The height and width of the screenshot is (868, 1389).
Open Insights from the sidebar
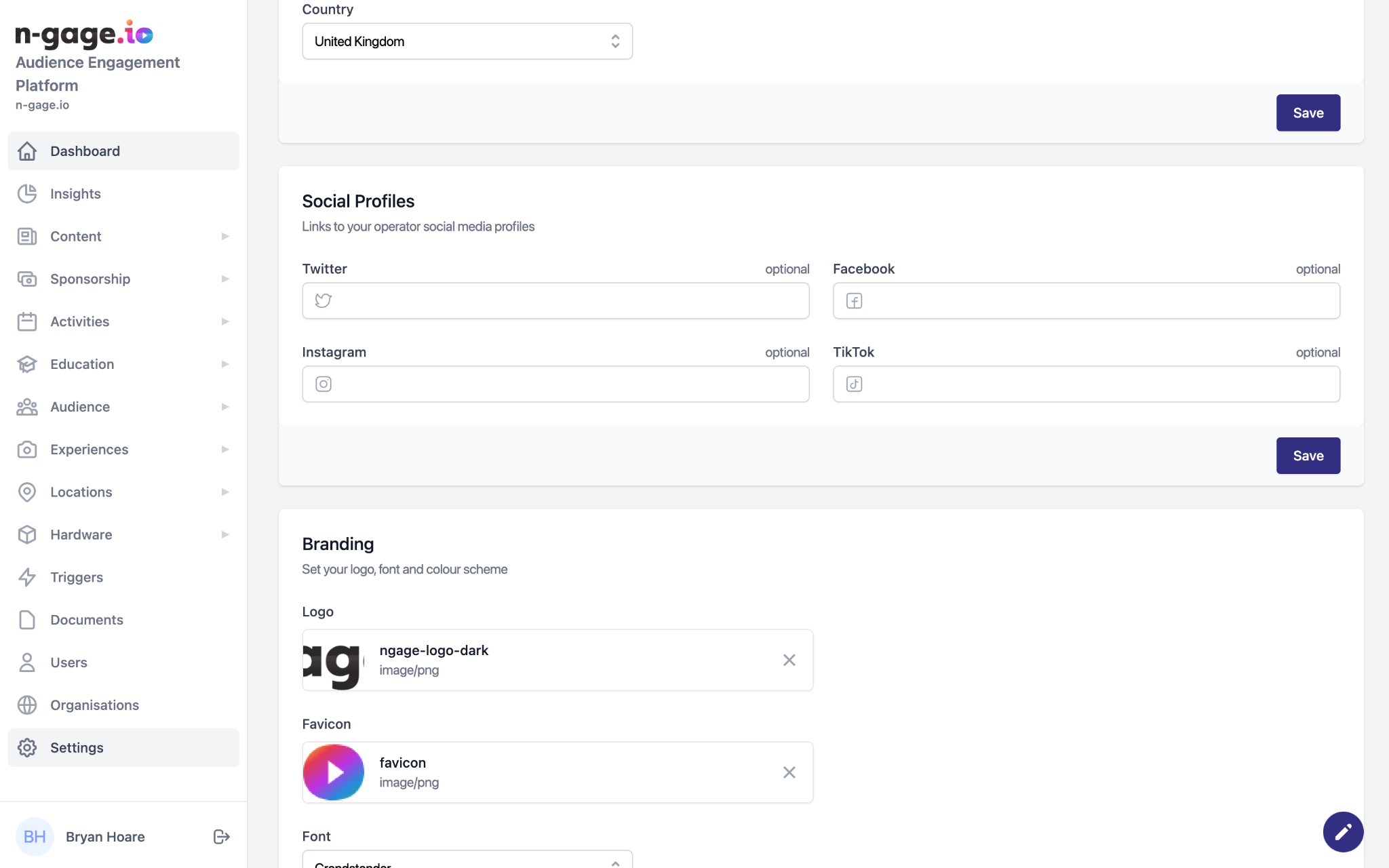coord(75,194)
